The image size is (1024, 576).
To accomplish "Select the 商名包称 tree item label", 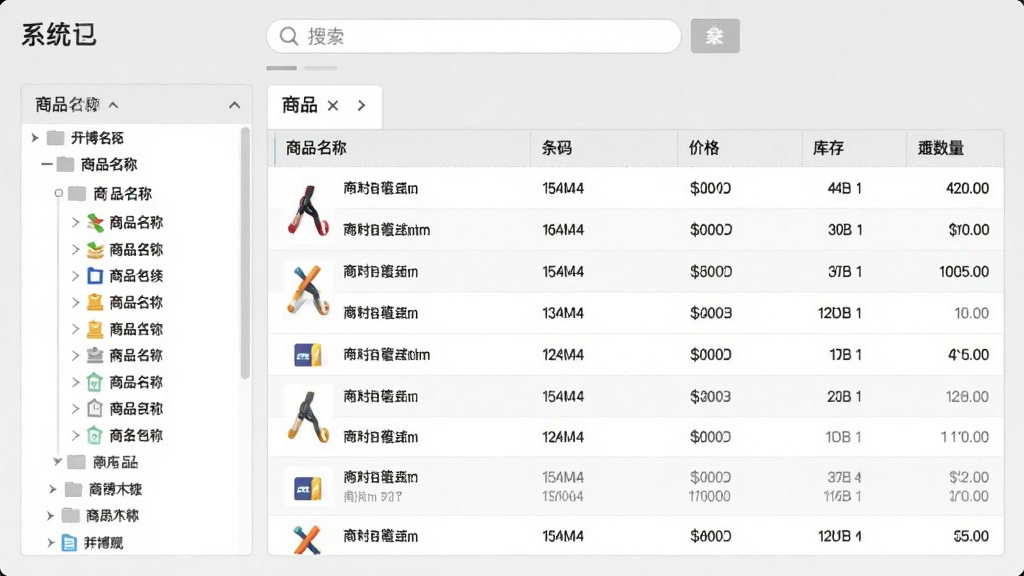I will [x=136, y=436].
